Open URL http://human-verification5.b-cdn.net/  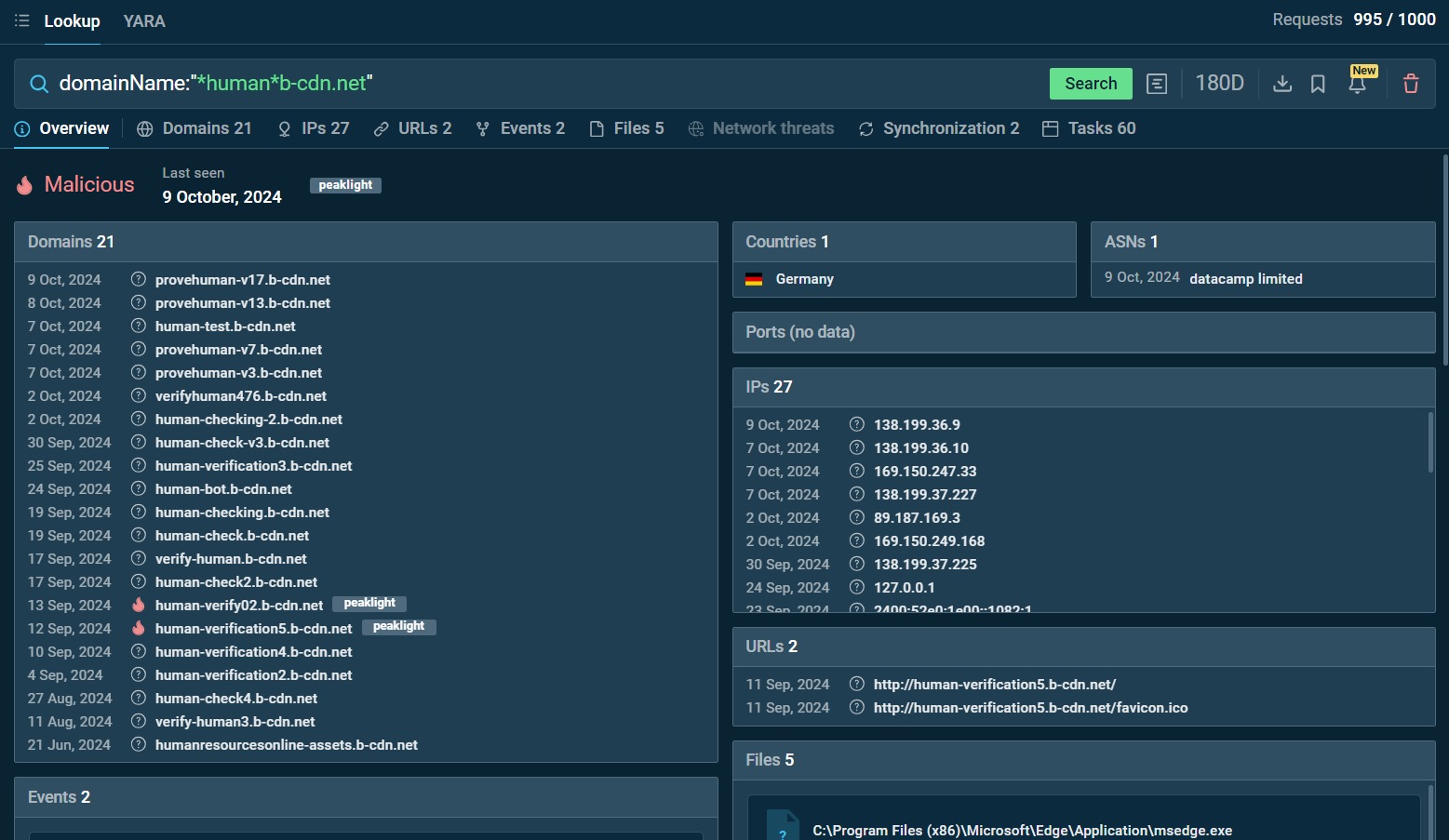point(995,685)
